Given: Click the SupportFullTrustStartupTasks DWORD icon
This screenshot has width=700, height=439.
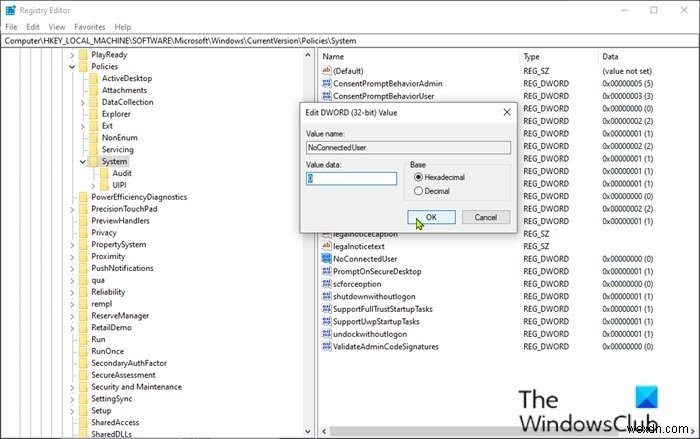Looking at the screenshot, I should 326,309.
